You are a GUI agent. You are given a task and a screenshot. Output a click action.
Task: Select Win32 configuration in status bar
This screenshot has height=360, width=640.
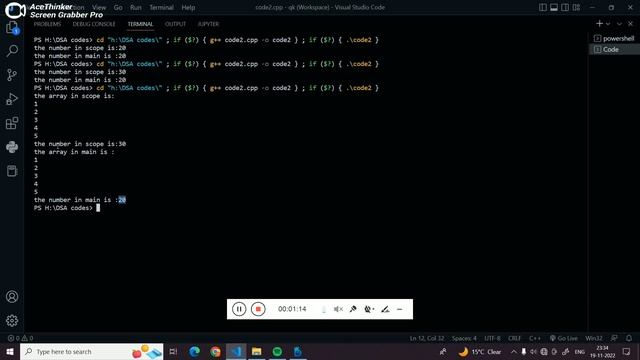(593, 338)
